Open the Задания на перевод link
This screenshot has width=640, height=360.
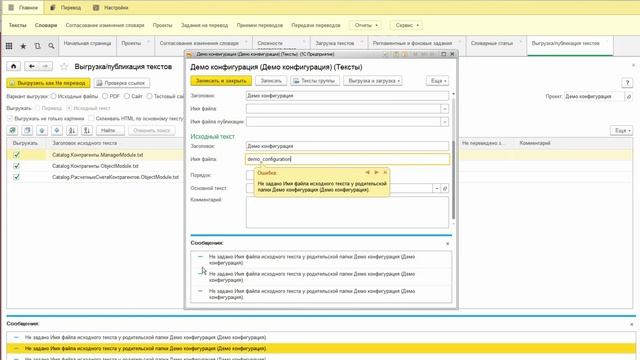point(204,25)
